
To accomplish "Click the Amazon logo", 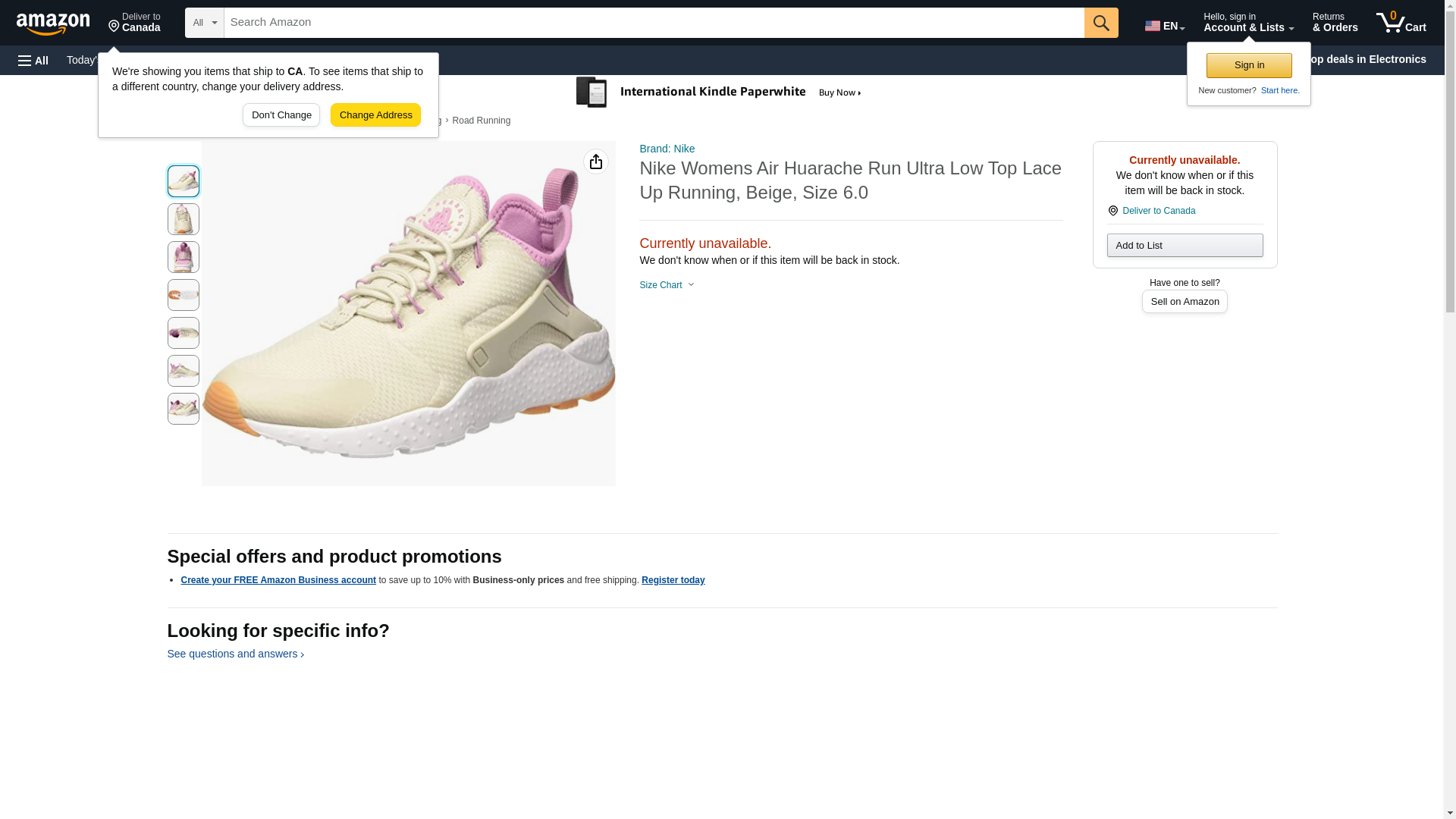I will tap(53, 24).
